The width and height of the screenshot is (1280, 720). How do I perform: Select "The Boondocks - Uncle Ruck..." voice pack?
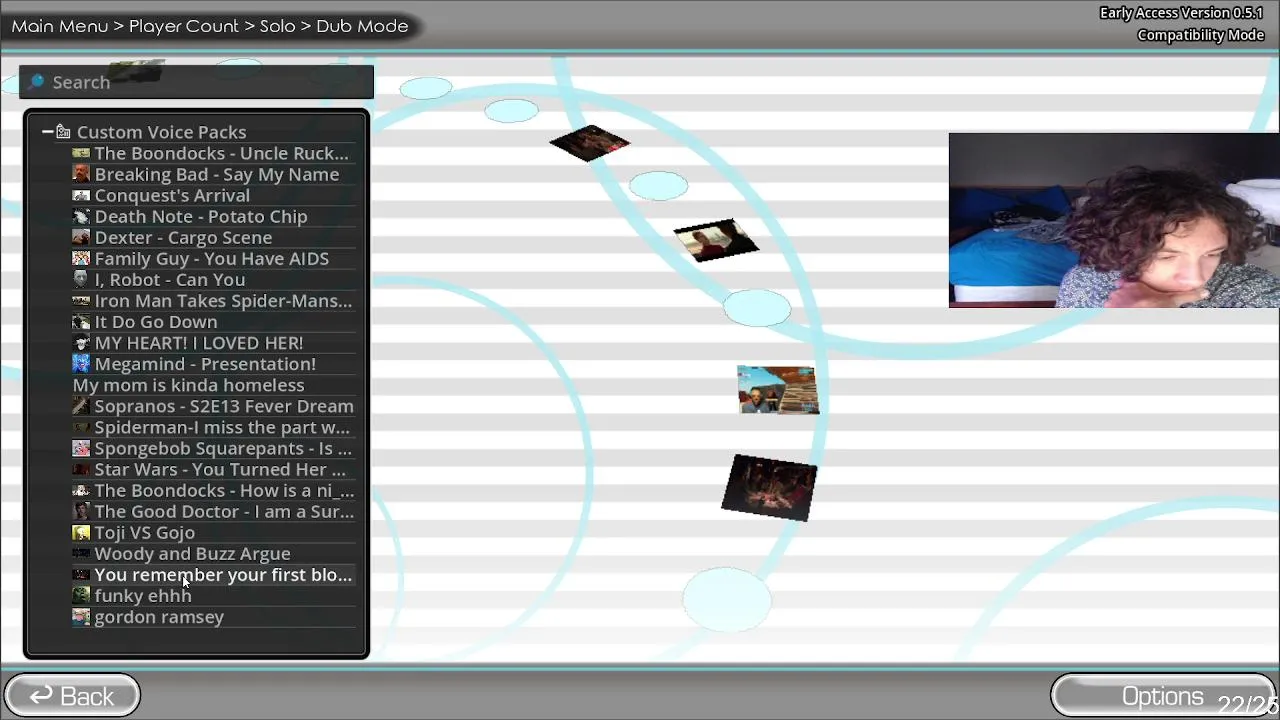point(214,153)
